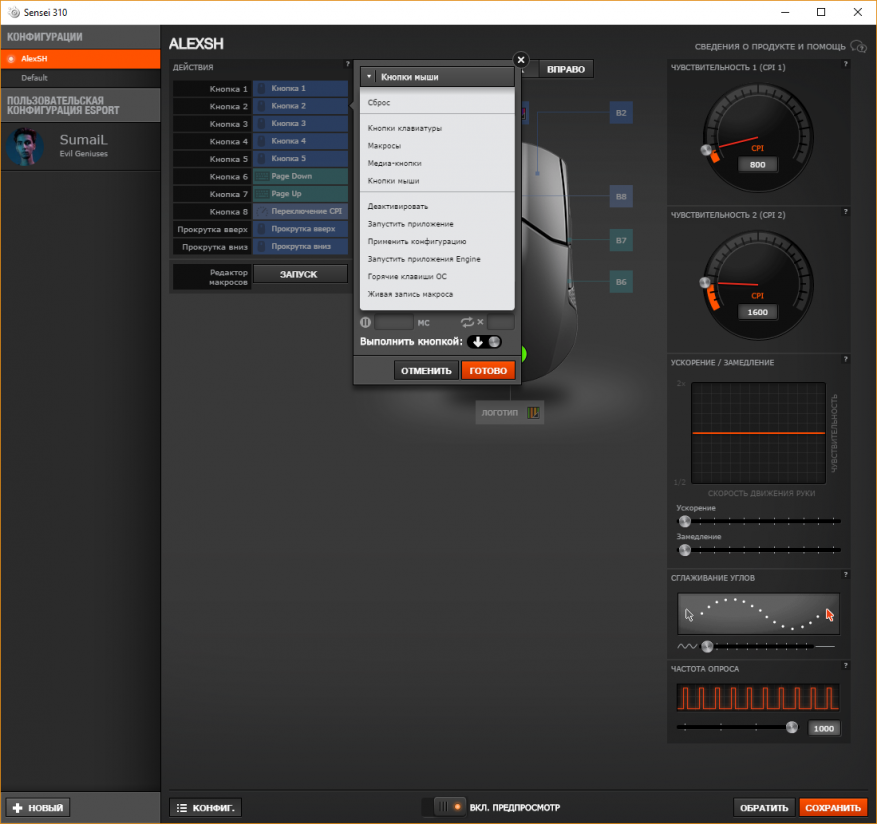Viewport: 877px width, 824px height.
Task: Click help question mark for Действия panel
Action: [347, 64]
